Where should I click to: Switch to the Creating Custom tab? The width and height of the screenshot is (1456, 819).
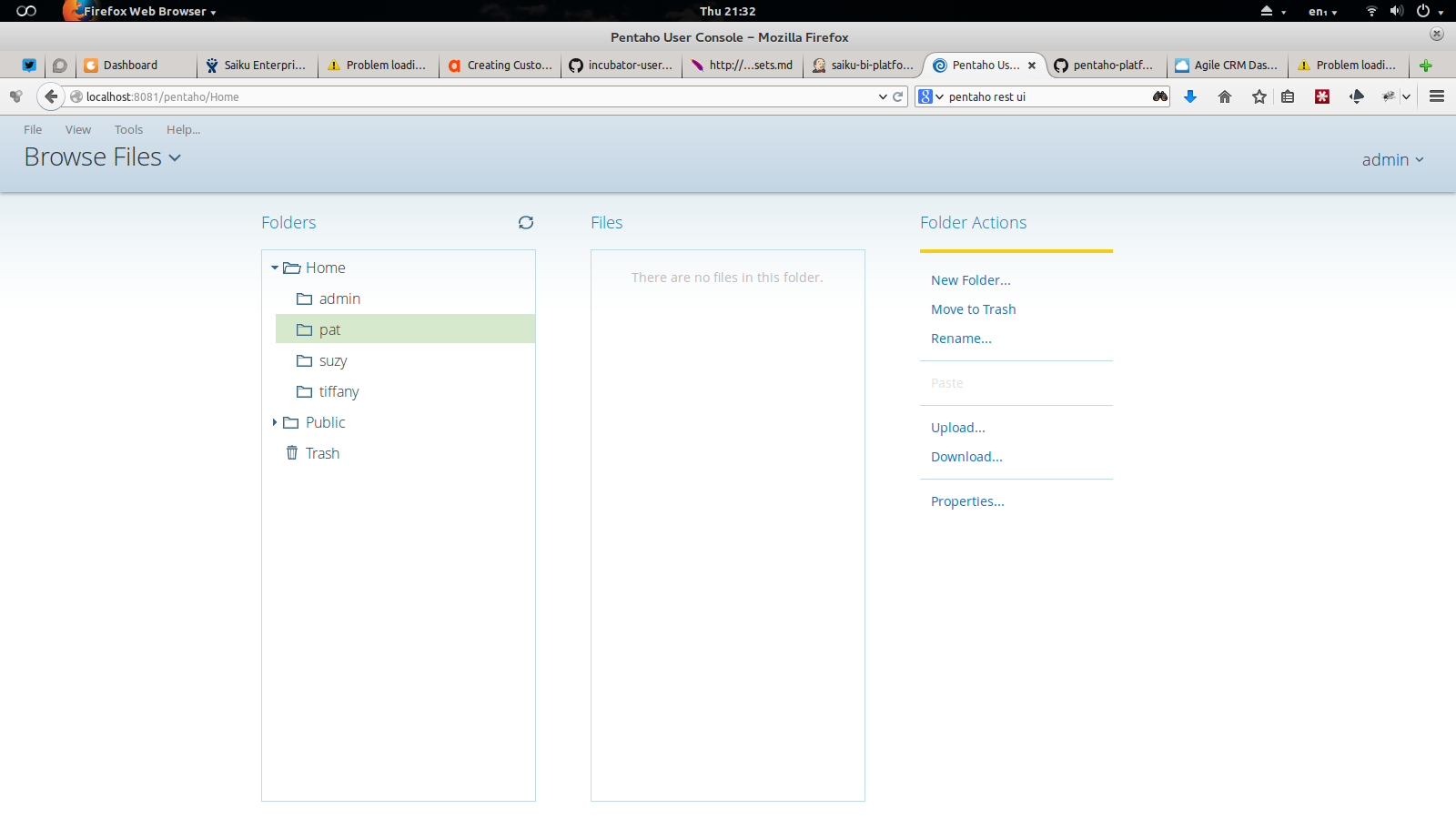coord(500,66)
